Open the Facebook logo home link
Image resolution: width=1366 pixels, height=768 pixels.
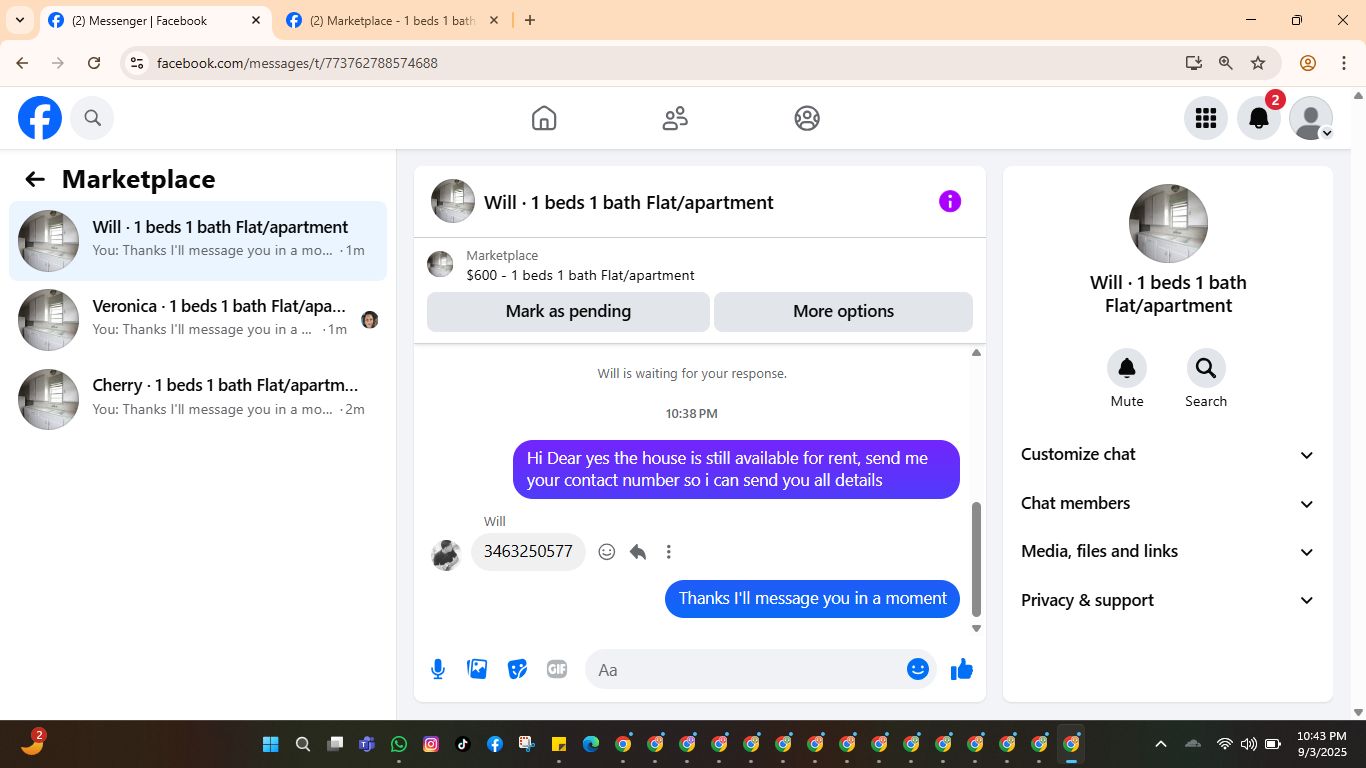[40, 118]
